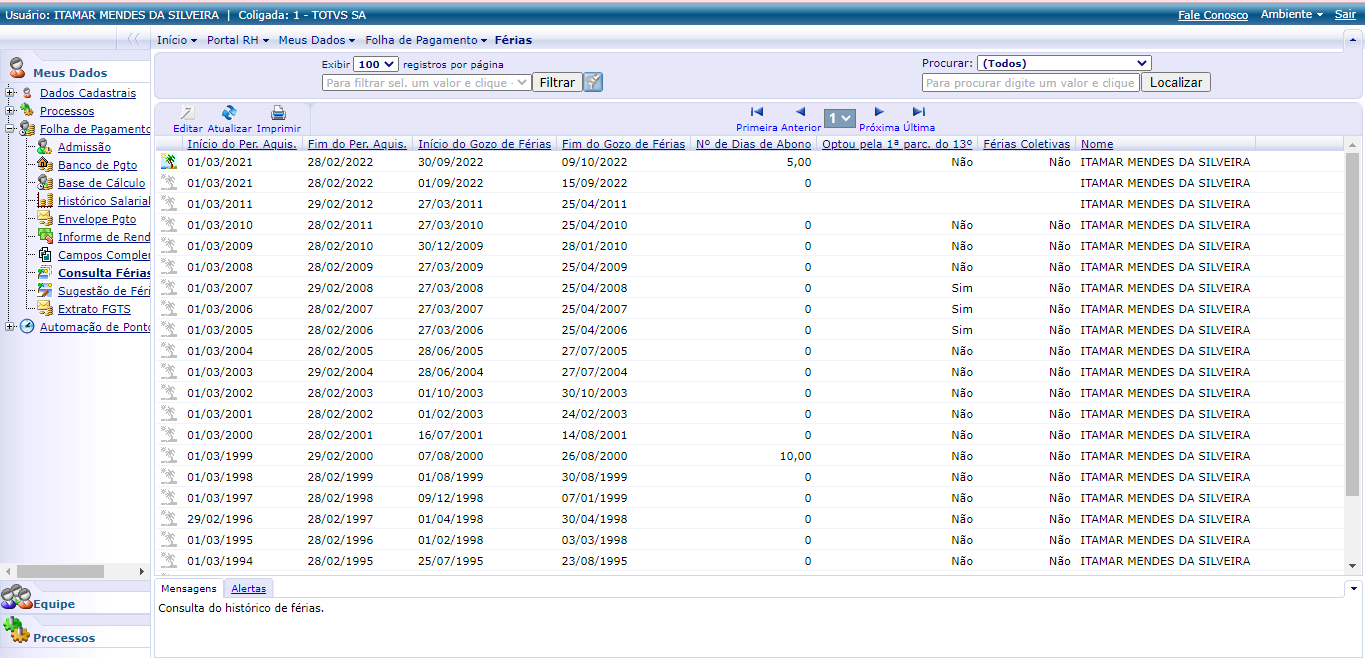Open the Procurar (Todos) dropdown
Viewport: 1365px width, 659px height.
tap(1063, 63)
